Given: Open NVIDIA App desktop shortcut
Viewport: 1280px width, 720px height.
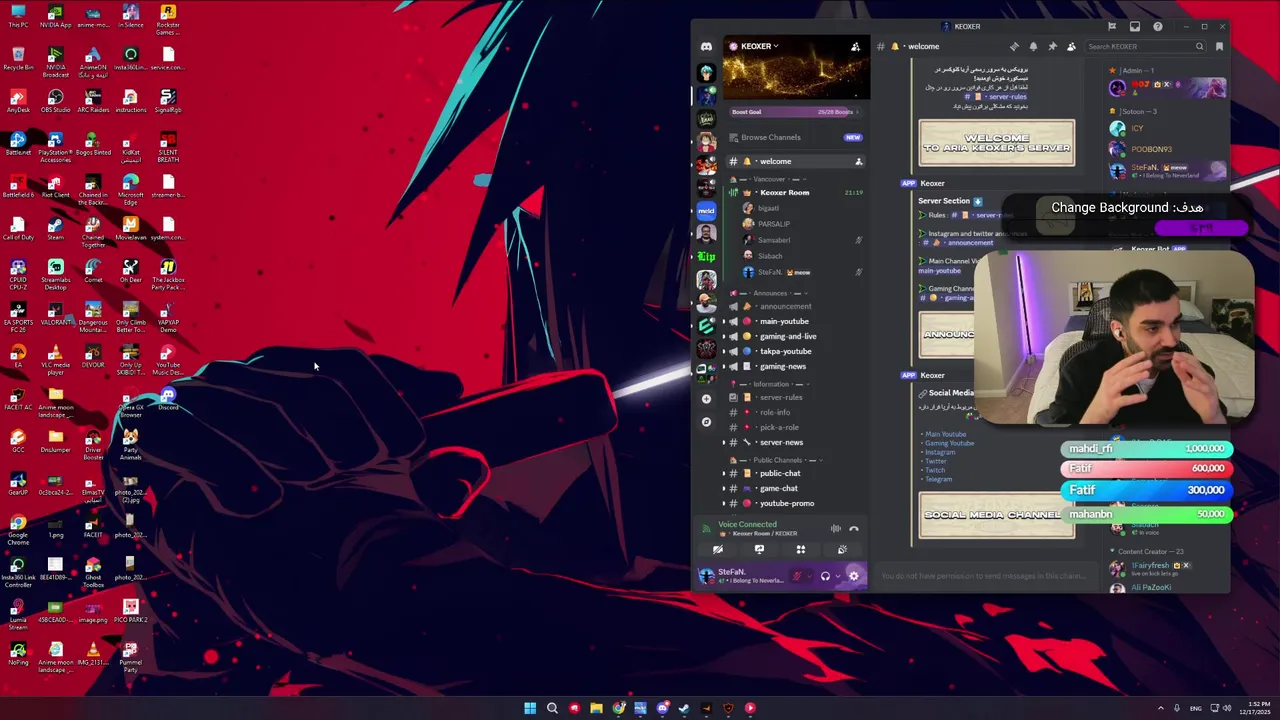Looking at the screenshot, I should tap(56, 15).
